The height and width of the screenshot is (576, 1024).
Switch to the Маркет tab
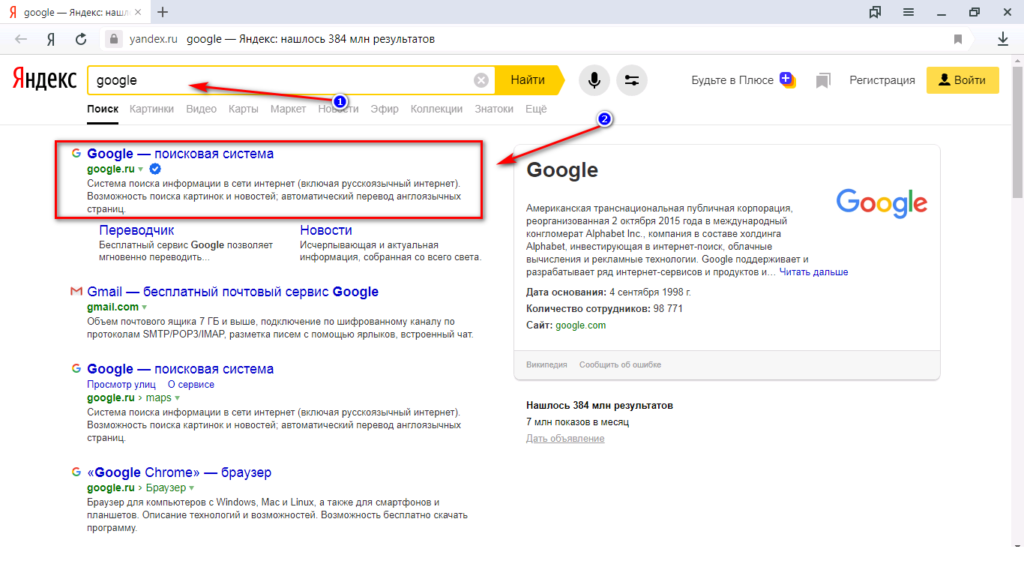point(288,109)
